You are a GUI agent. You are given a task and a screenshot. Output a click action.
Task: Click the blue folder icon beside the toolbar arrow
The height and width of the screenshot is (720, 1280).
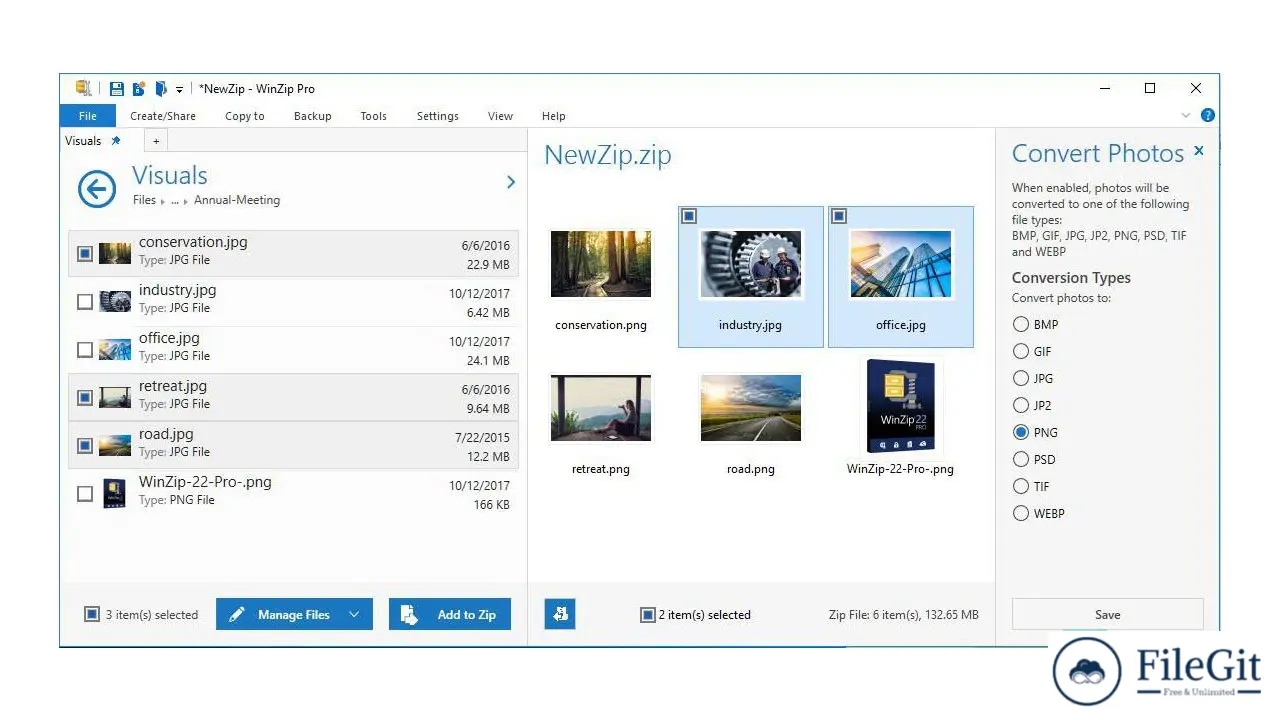pyautogui.click(x=160, y=88)
